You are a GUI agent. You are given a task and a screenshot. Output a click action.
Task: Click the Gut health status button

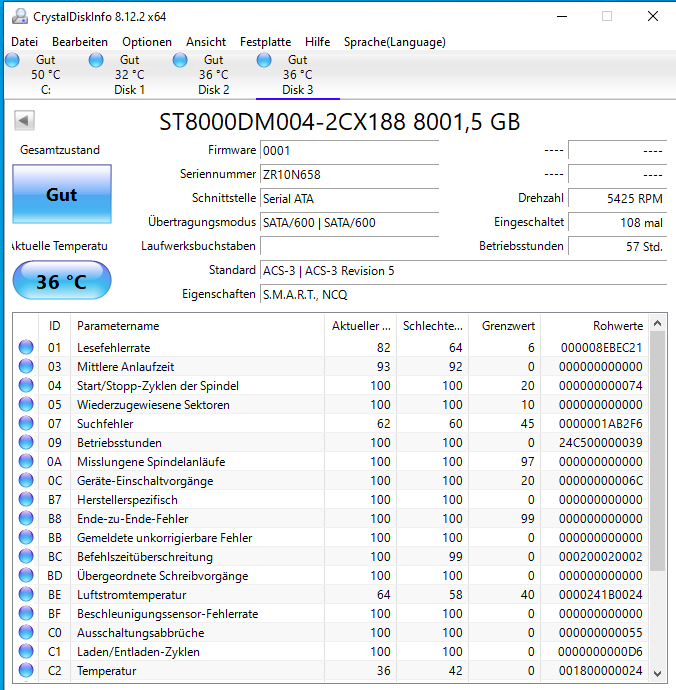pyautogui.click(x=62, y=194)
